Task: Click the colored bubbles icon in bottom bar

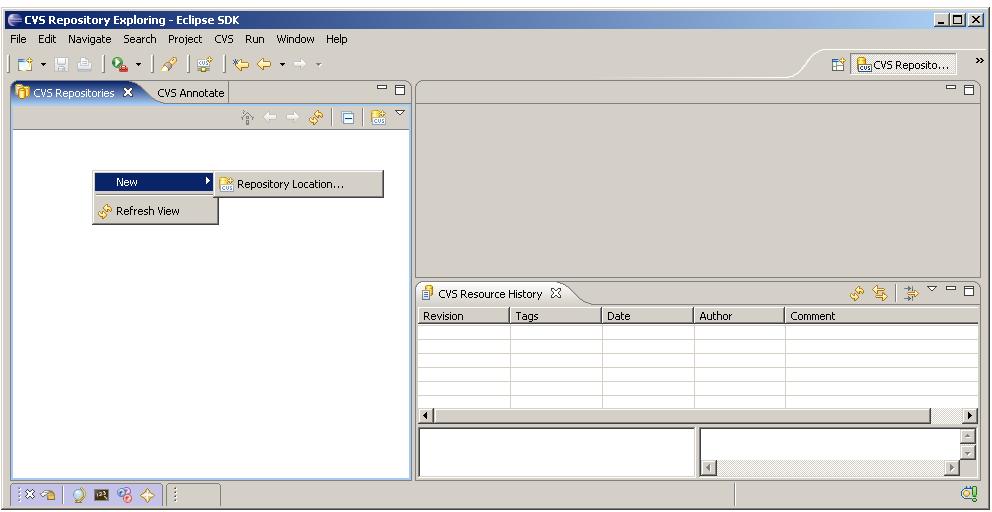Action: pos(124,495)
